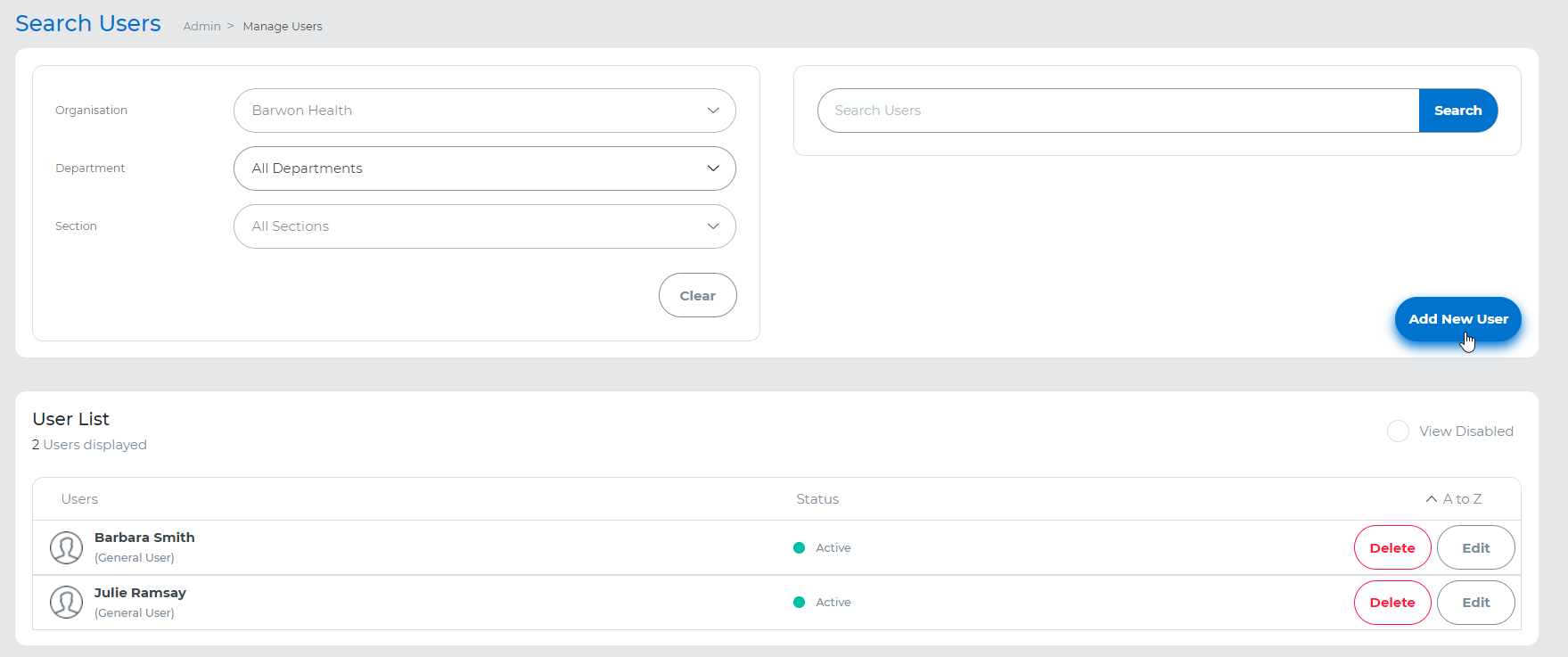This screenshot has width=1568, height=657.
Task: Edit the user Barbara Smith
Action: click(1476, 547)
